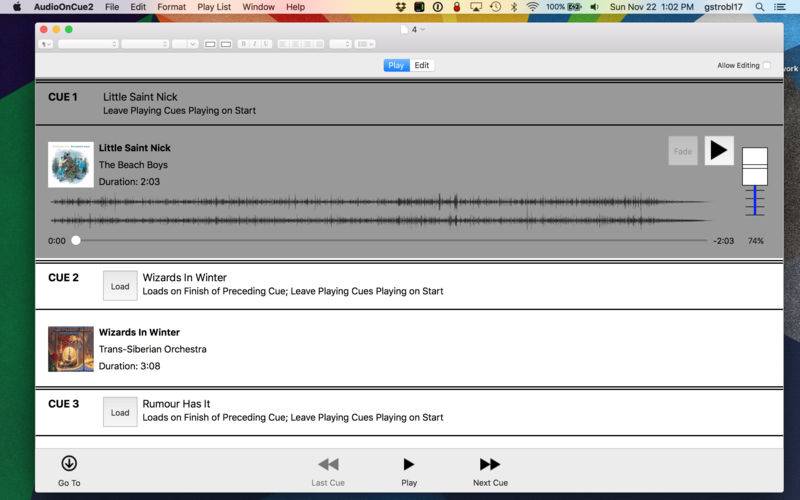Click the document proxy icon in the title bar
Viewport: 800px width, 500px height.
(404, 30)
